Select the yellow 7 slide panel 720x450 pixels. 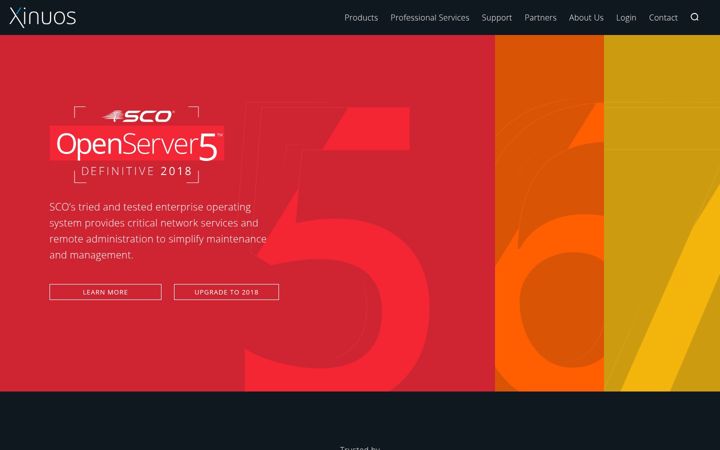pos(662,213)
